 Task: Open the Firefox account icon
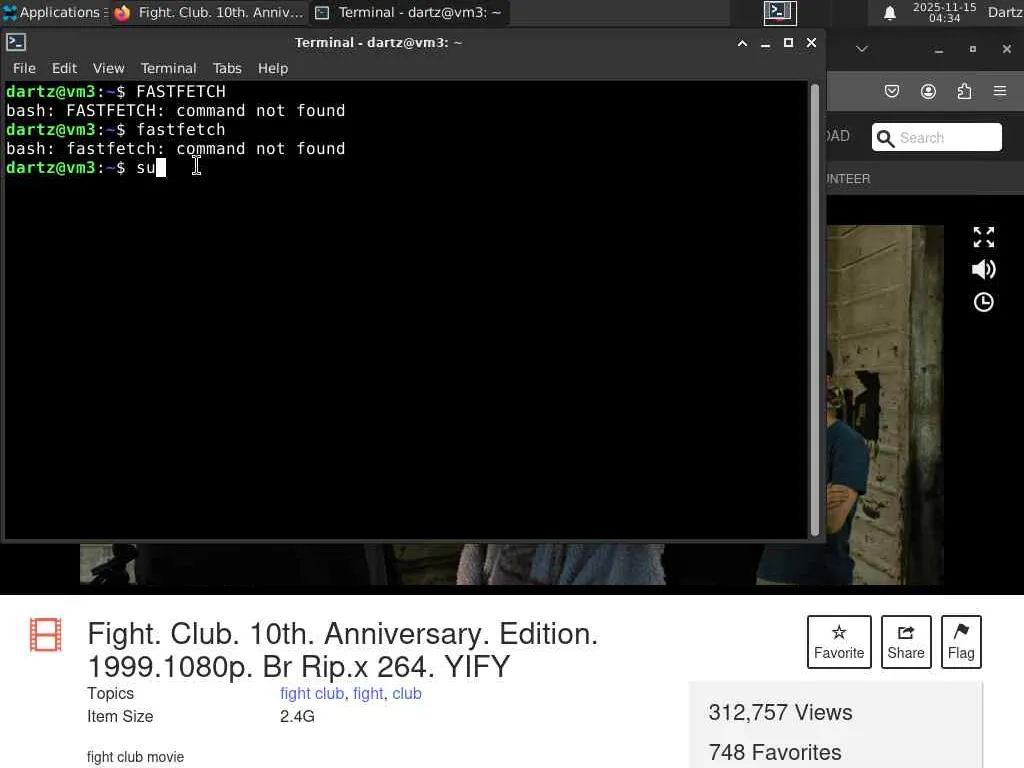pos(928,91)
